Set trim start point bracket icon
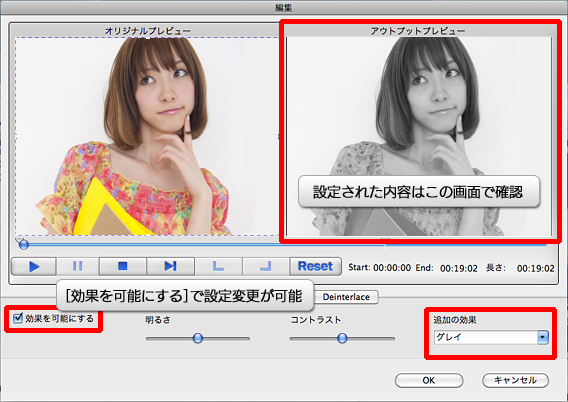 point(218,267)
